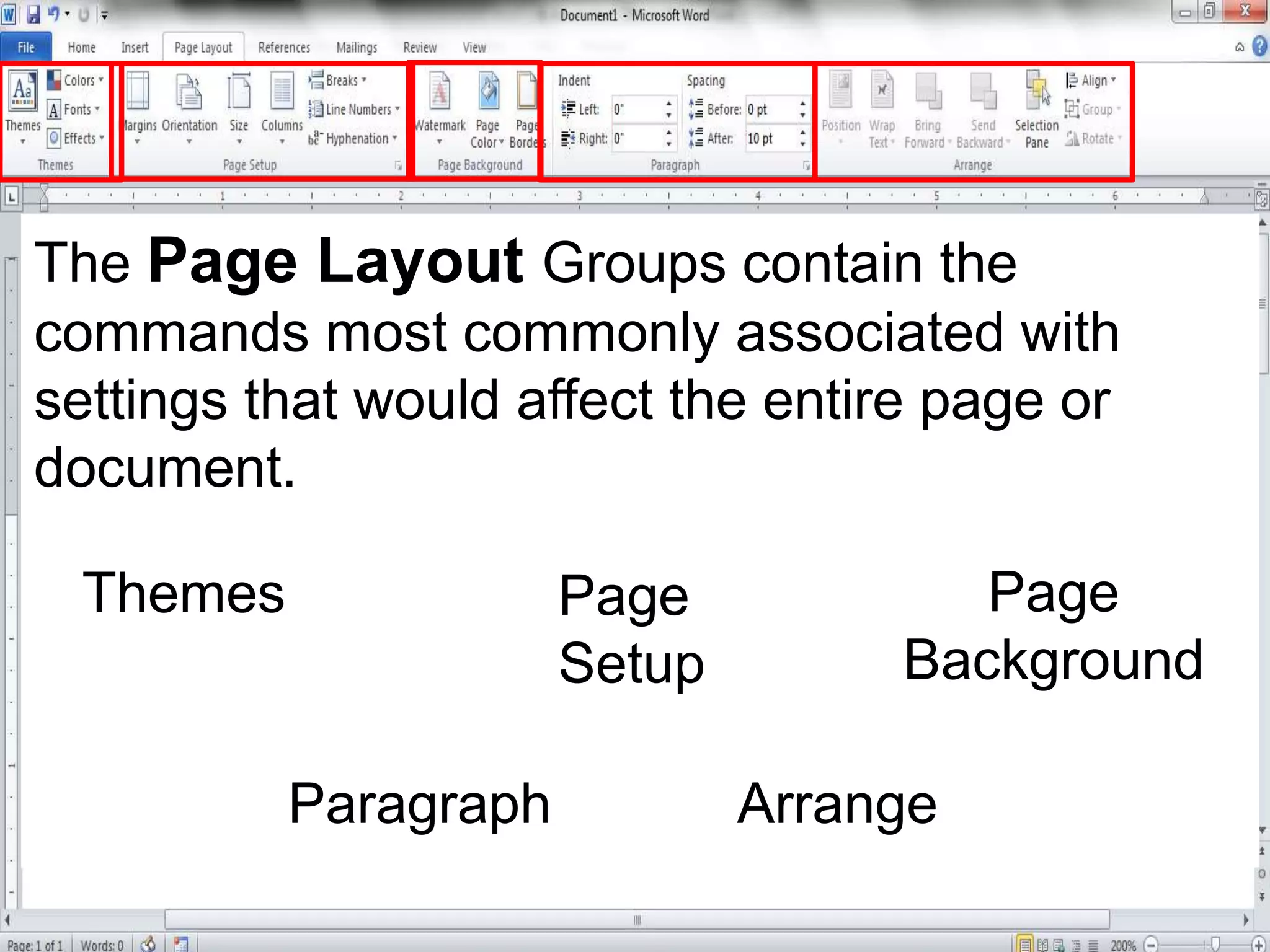Click the Indent Right input field
Viewport: 1270px width, 952px height.
tap(637, 138)
